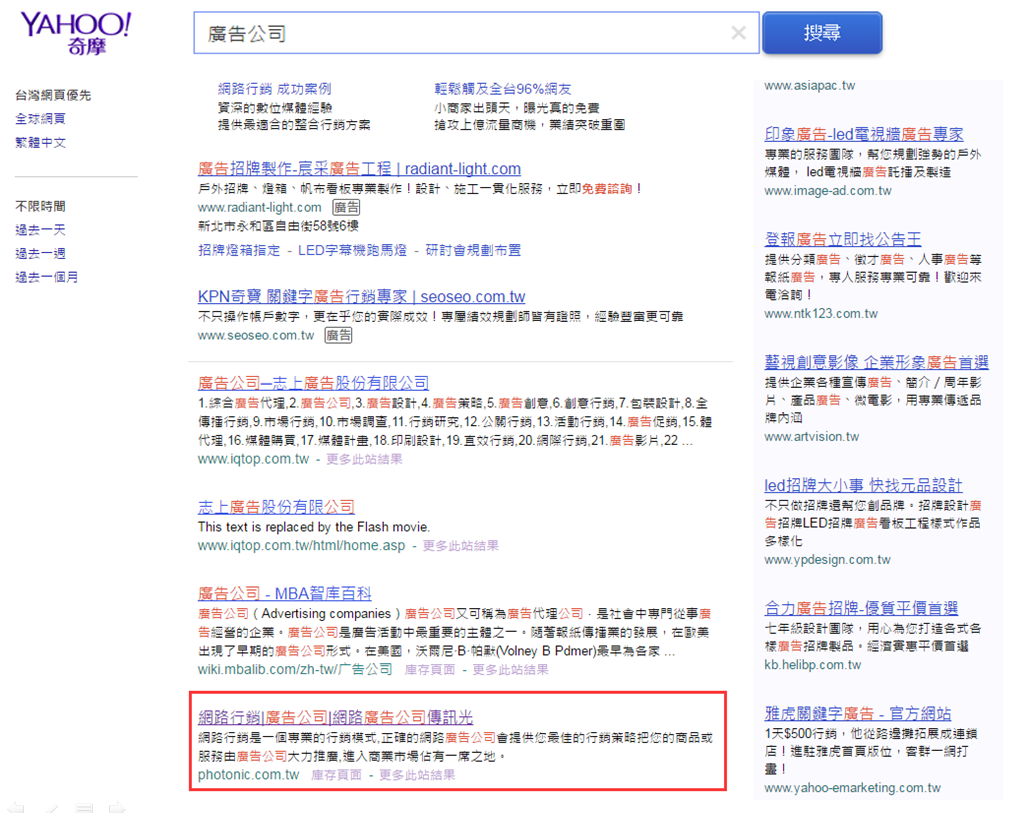
Task: Focus the search field containing 廣告公司
Action: (476, 33)
